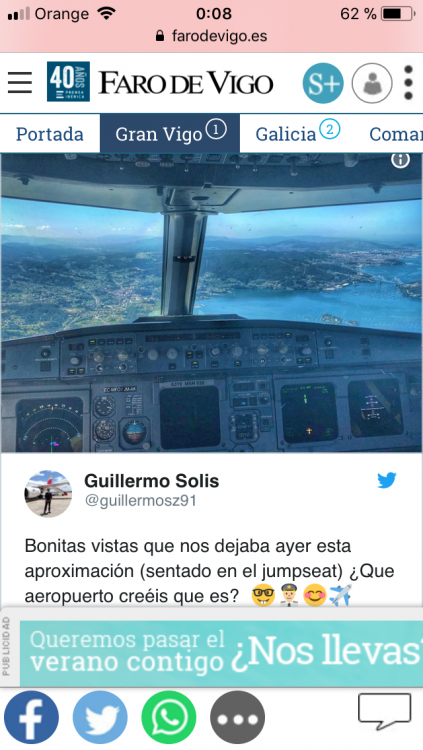The width and height of the screenshot is (423, 750).
Task: View the cockpit photo in tweet
Action: coord(212,303)
